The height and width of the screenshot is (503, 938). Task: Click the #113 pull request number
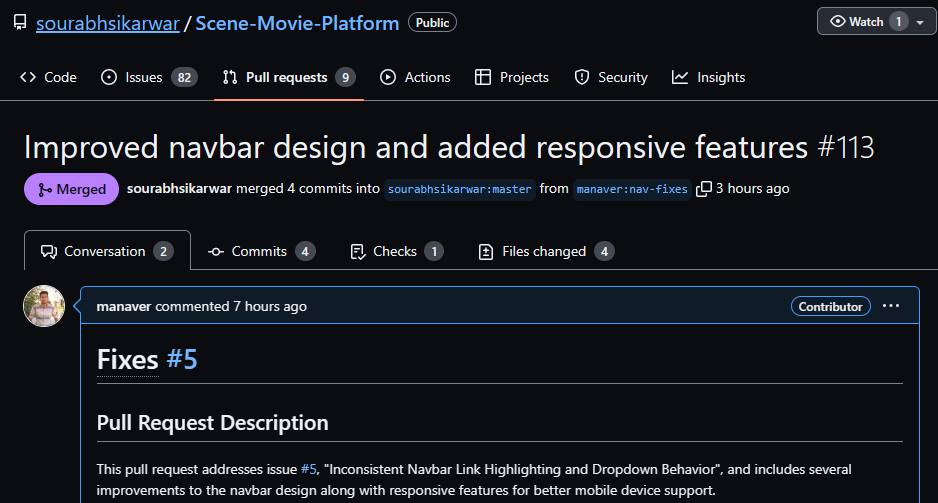click(x=846, y=147)
